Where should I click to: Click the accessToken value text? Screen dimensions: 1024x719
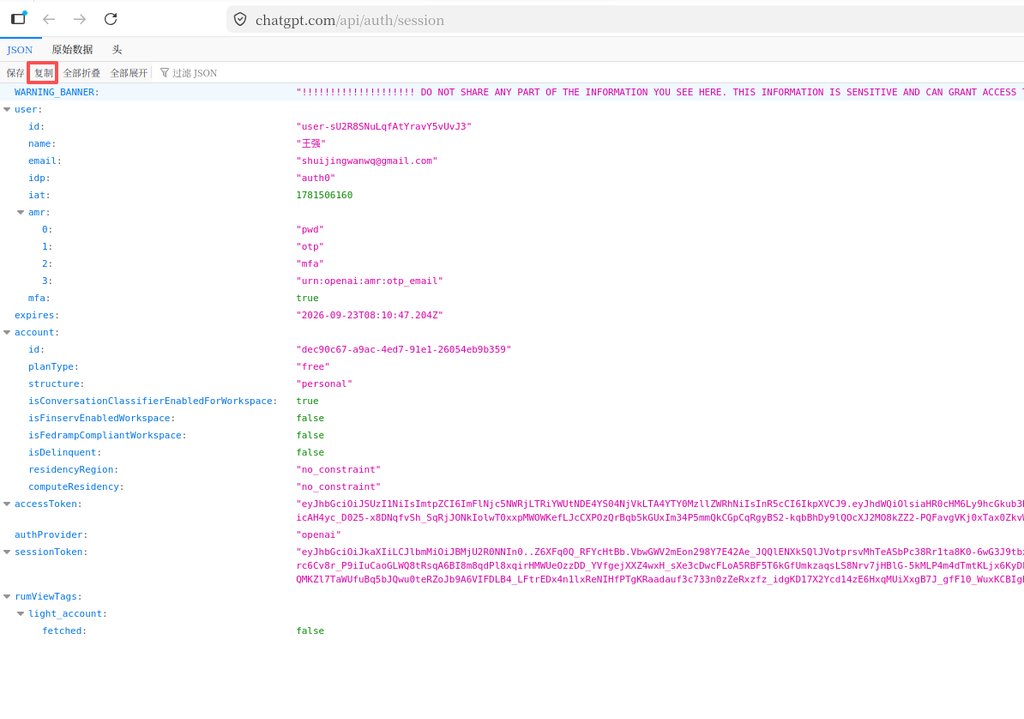pyautogui.click(x=660, y=511)
